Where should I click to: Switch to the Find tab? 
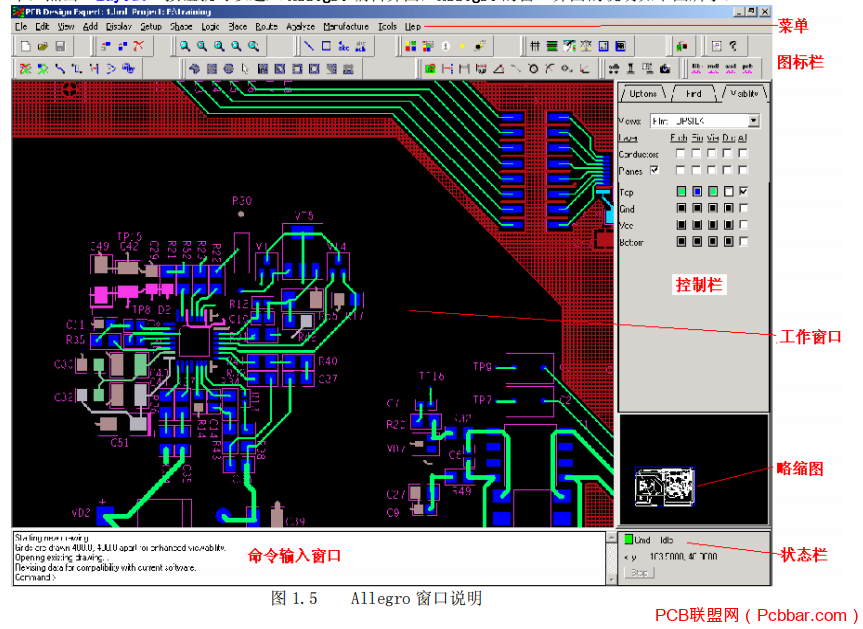pos(693,94)
